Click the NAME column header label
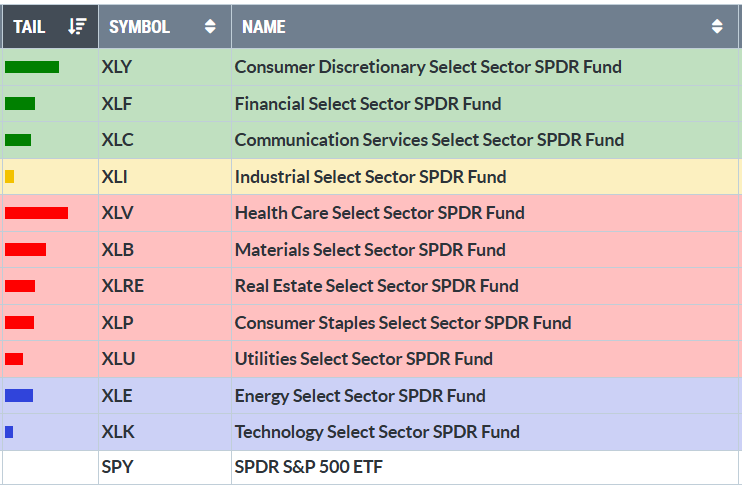This screenshot has height=490, width=742. pyautogui.click(x=264, y=27)
